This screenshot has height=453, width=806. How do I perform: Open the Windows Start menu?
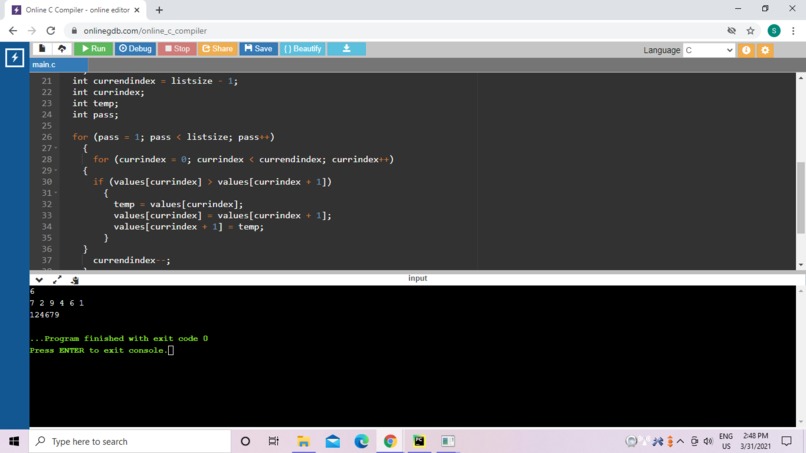[x=14, y=441]
